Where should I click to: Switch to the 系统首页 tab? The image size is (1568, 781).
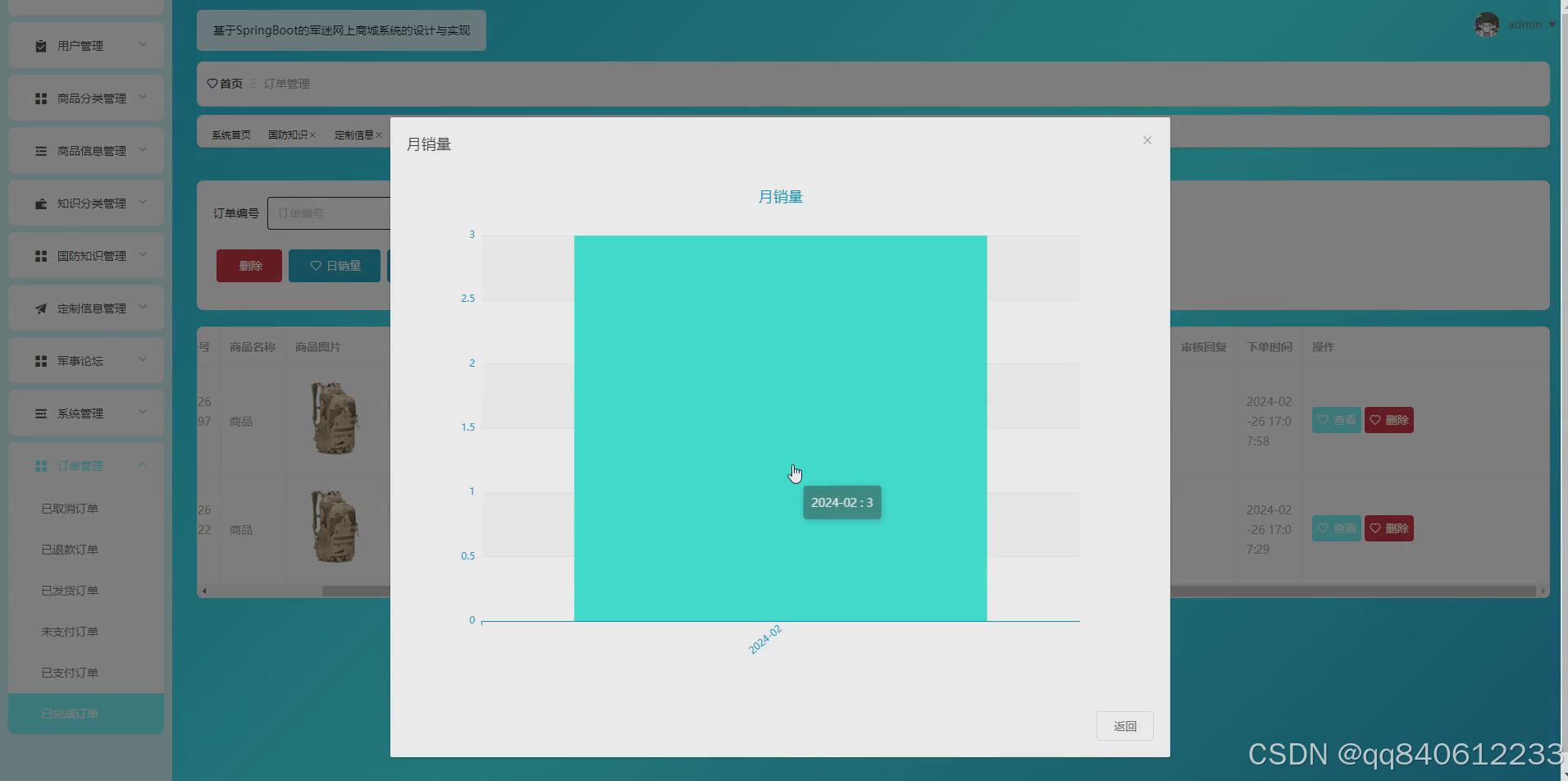coord(231,135)
